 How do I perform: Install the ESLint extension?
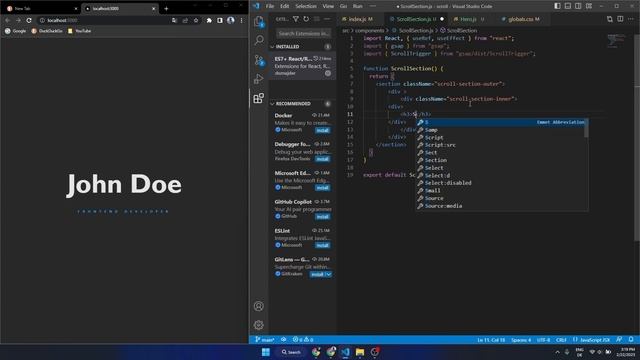[322, 245]
